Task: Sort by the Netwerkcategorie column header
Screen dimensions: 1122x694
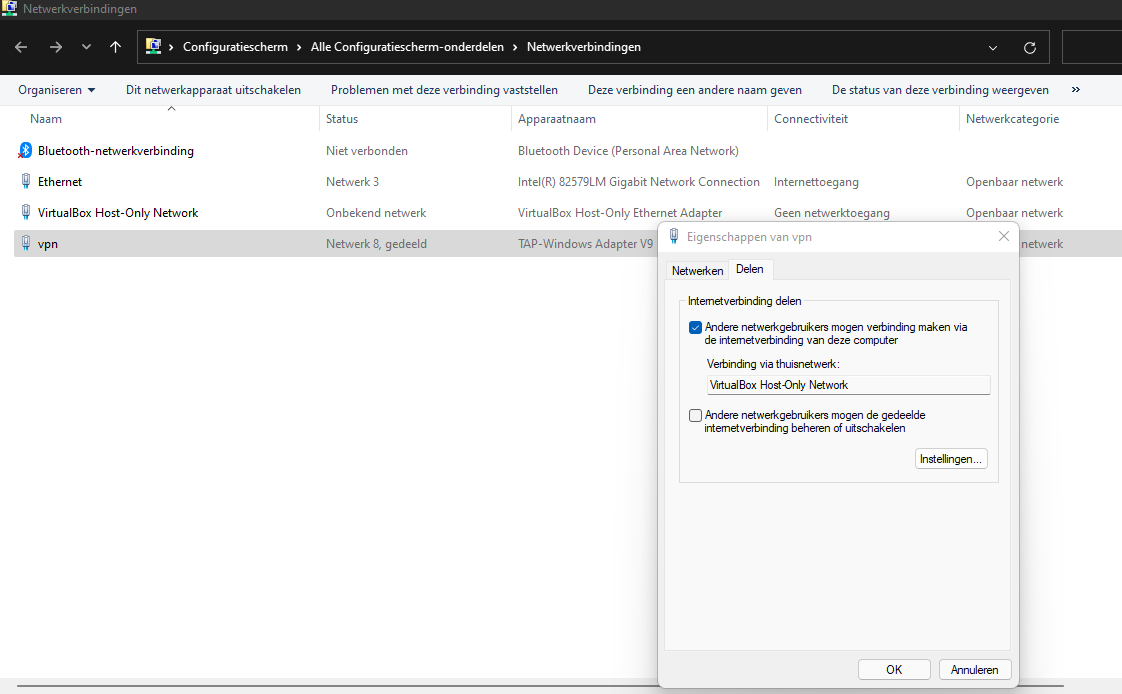Action: (x=1013, y=119)
